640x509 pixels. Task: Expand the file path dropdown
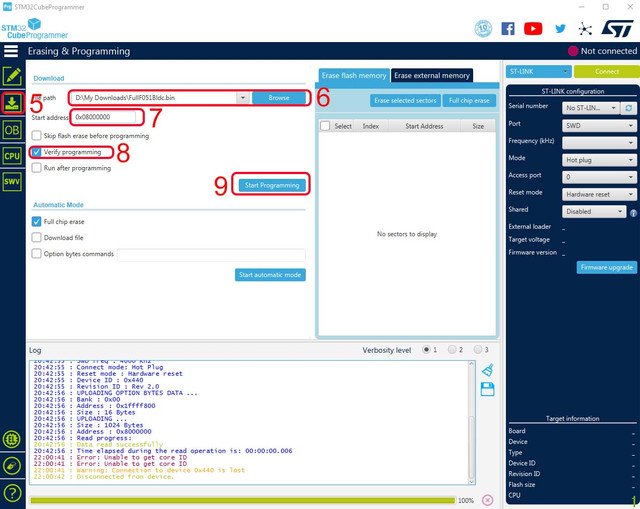coord(243,98)
